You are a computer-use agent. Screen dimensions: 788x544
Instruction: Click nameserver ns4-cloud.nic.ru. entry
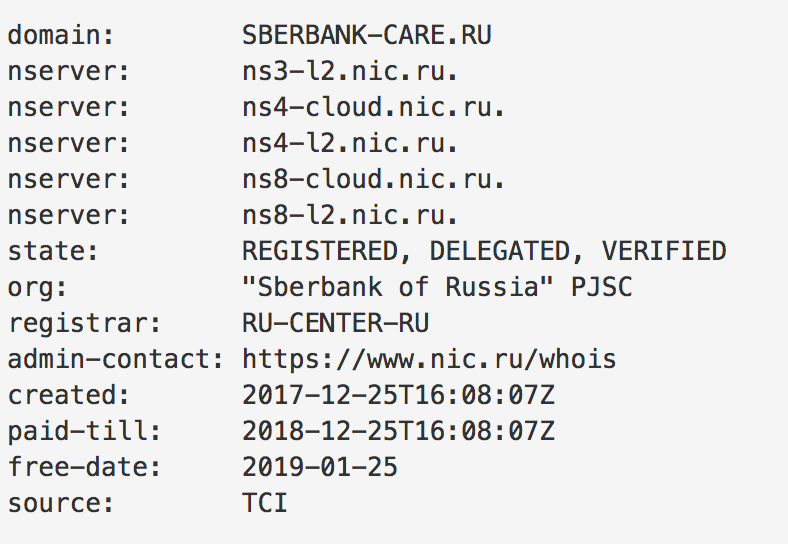pos(373,107)
